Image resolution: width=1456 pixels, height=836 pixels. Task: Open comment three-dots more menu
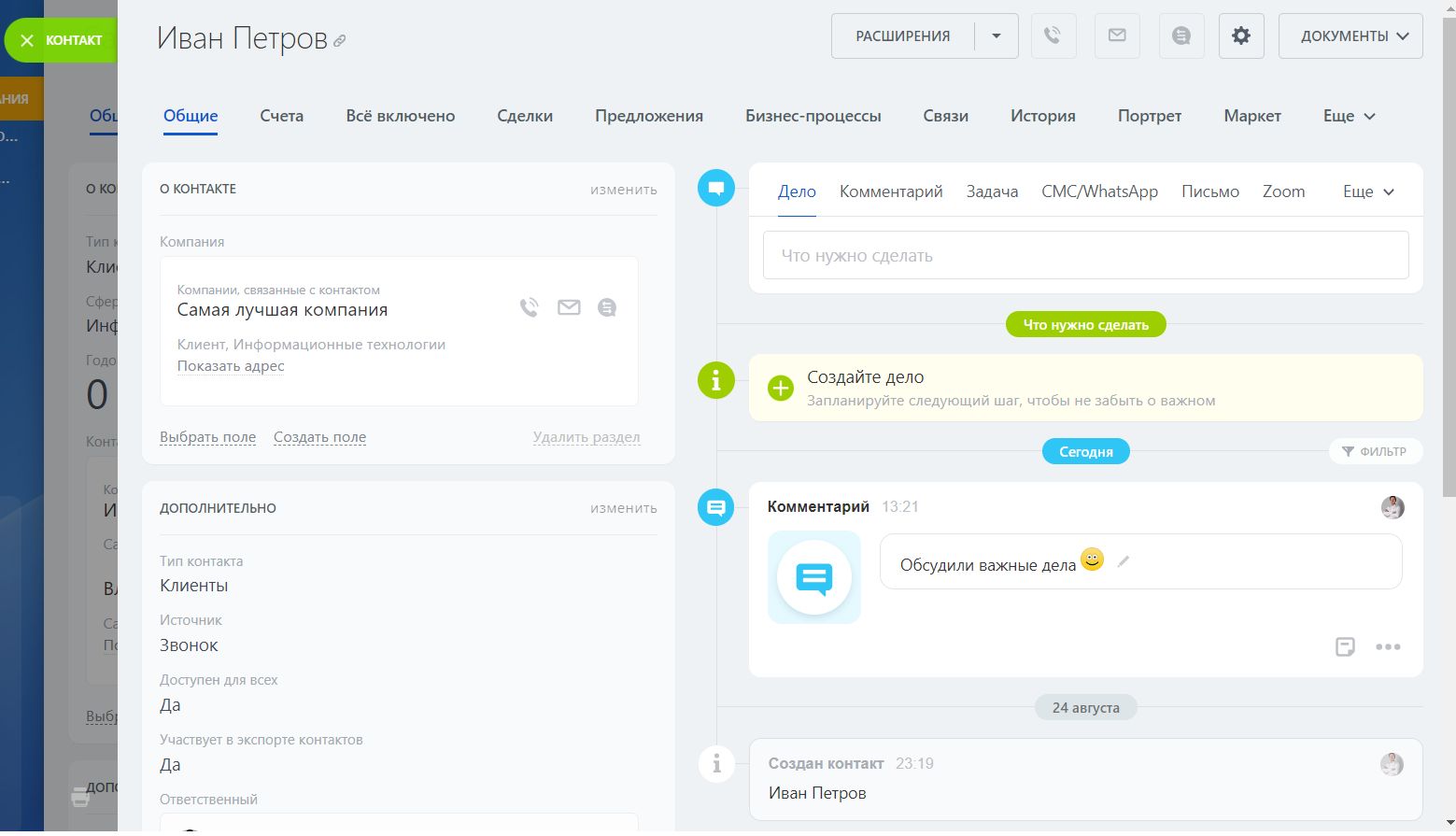click(x=1388, y=646)
